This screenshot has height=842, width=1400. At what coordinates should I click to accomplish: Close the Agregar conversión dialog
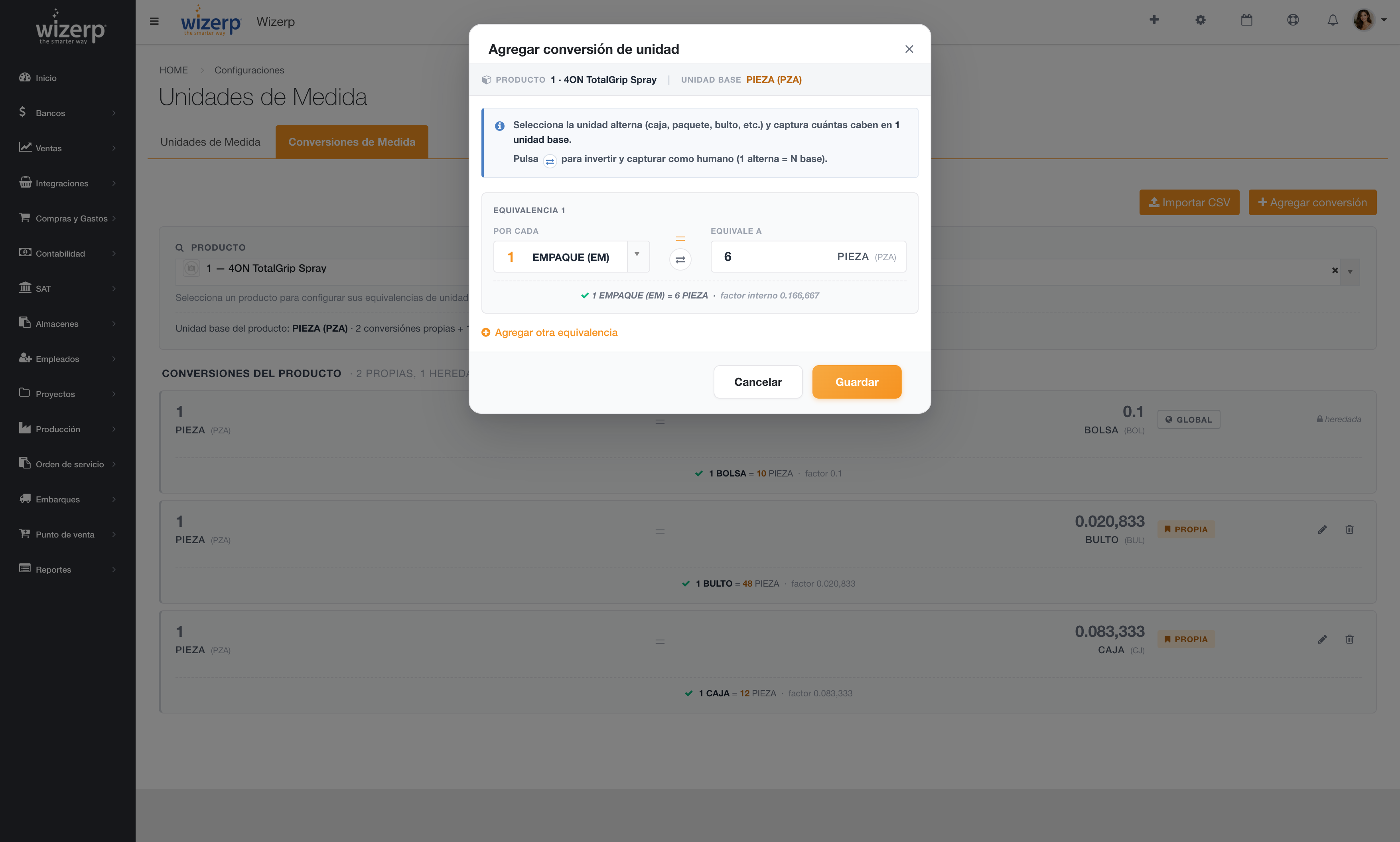click(x=909, y=49)
